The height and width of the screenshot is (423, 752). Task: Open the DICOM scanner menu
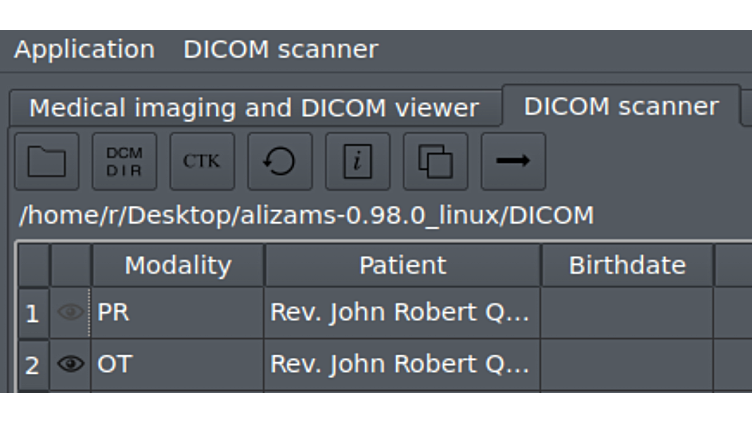[280, 49]
